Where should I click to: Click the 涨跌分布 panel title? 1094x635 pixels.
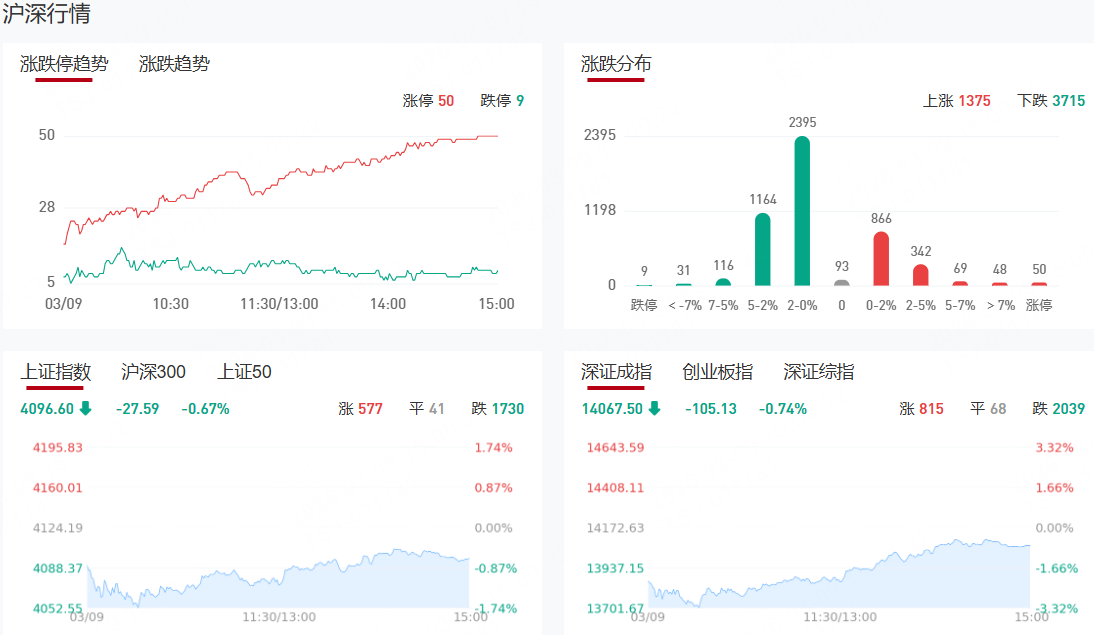point(616,64)
